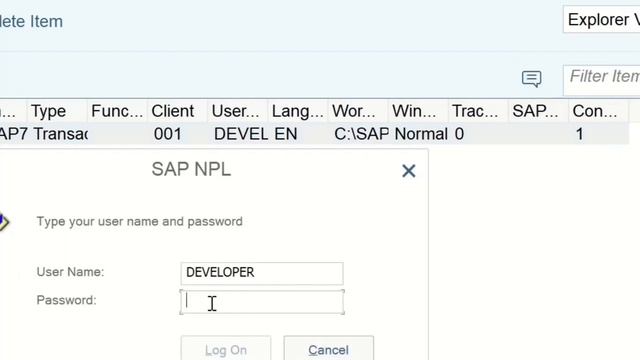Select the EN language cell
This screenshot has width=640, height=360.
pos(298,134)
